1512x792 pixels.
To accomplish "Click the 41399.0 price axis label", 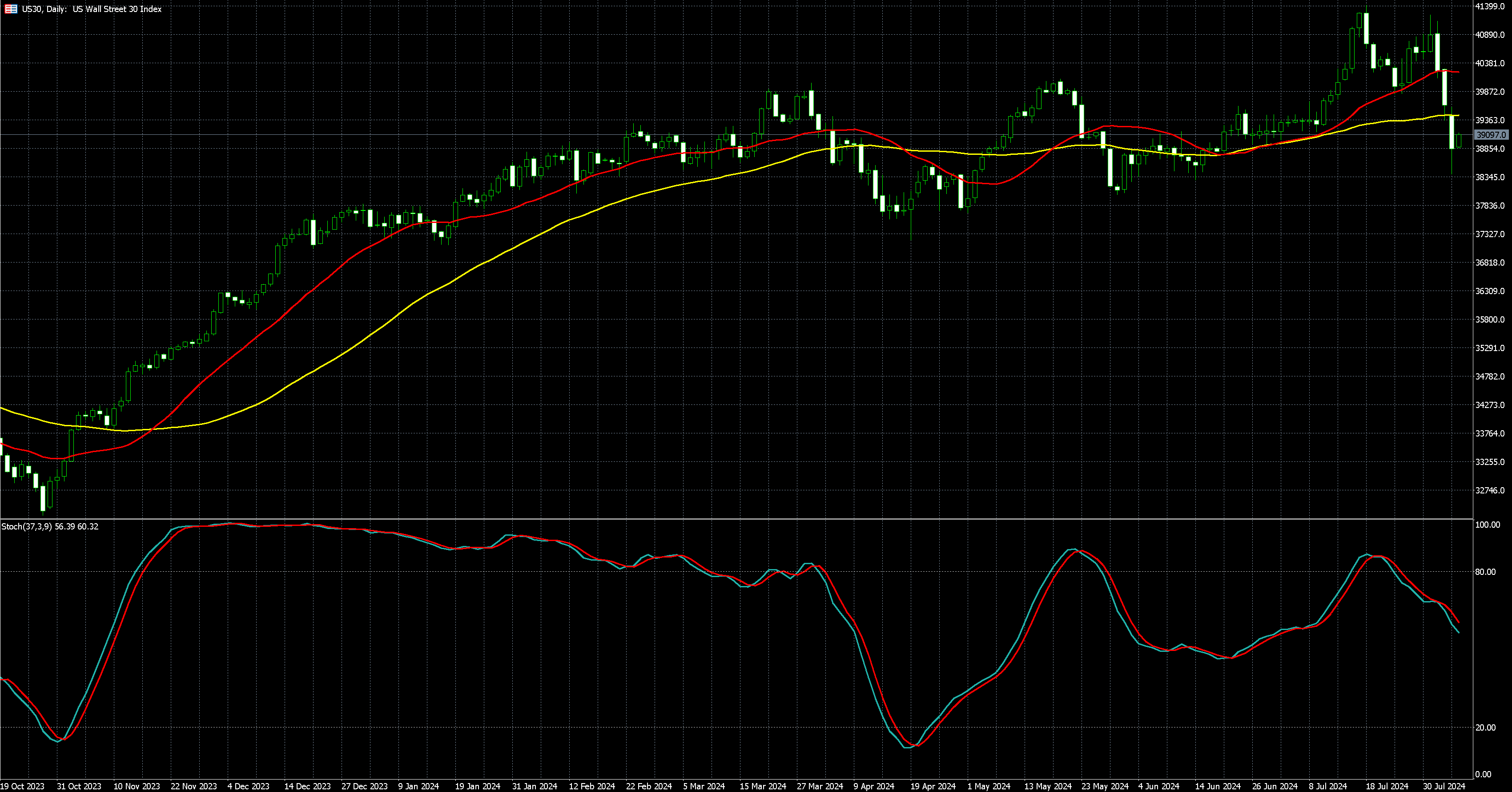I will coord(1490,7).
